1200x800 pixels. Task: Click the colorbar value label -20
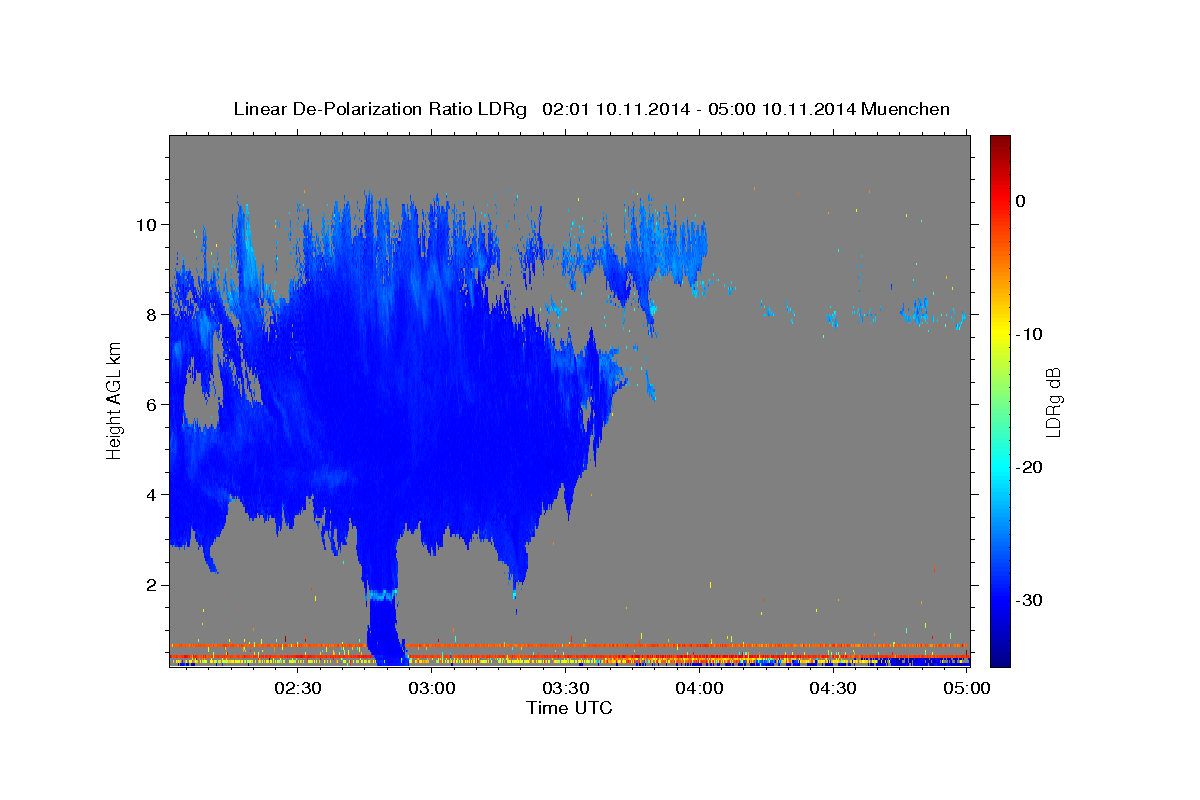pyautogui.click(x=1029, y=467)
